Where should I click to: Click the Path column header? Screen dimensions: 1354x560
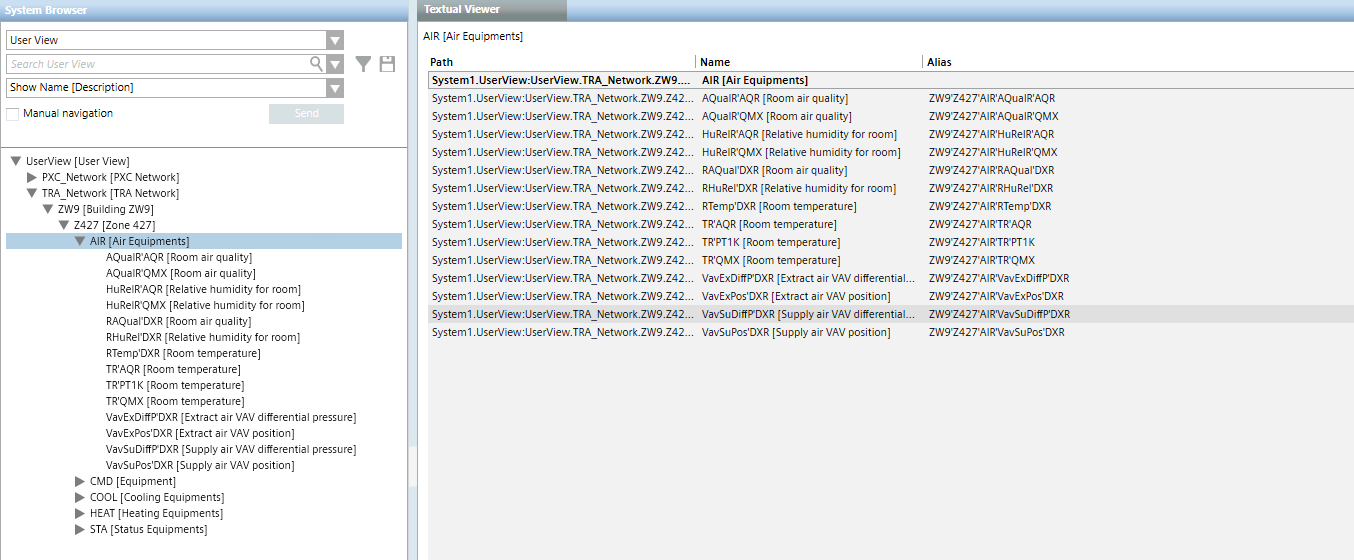tap(441, 62)
